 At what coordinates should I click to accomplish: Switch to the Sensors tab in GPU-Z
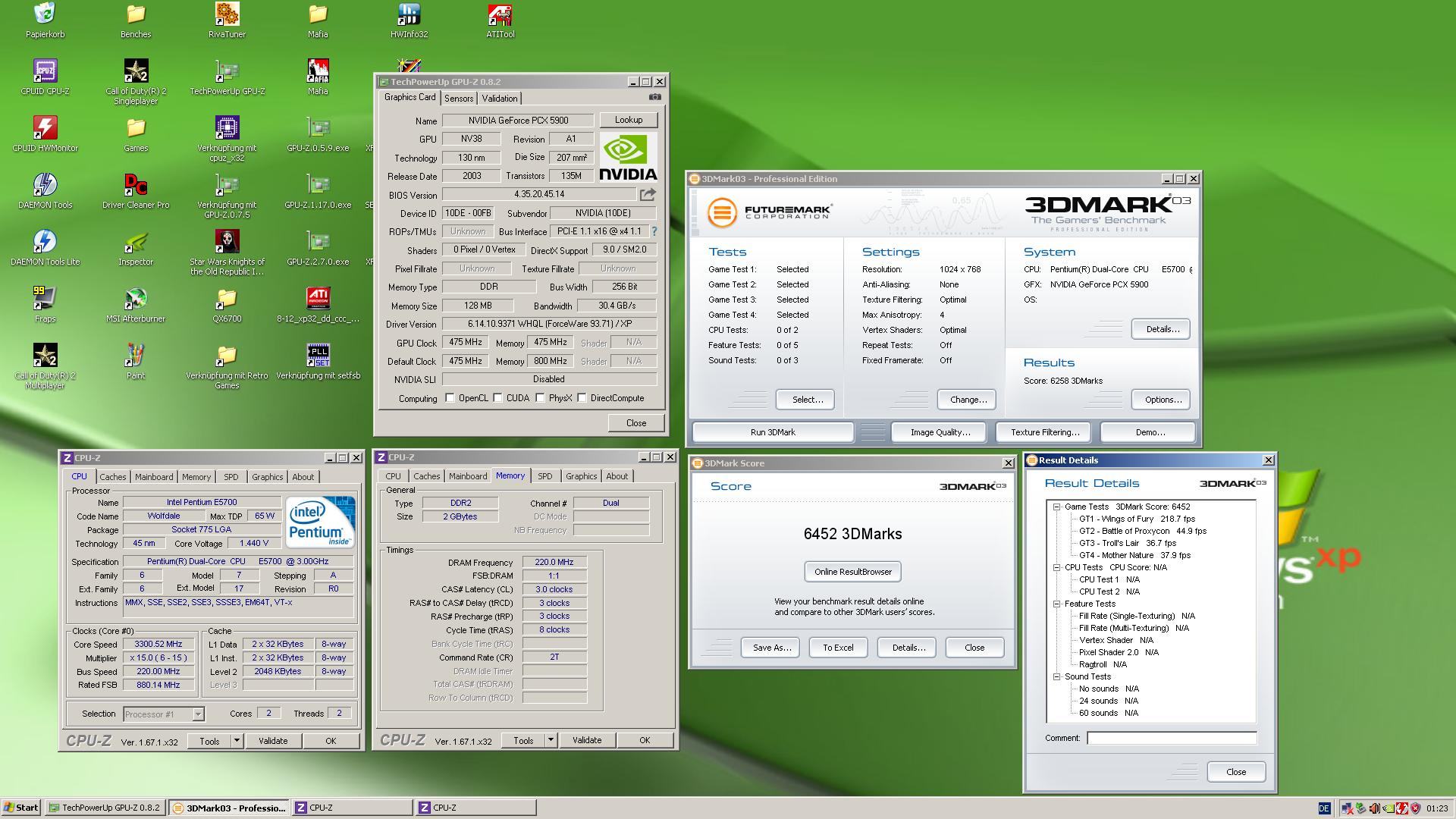(459, 99)
